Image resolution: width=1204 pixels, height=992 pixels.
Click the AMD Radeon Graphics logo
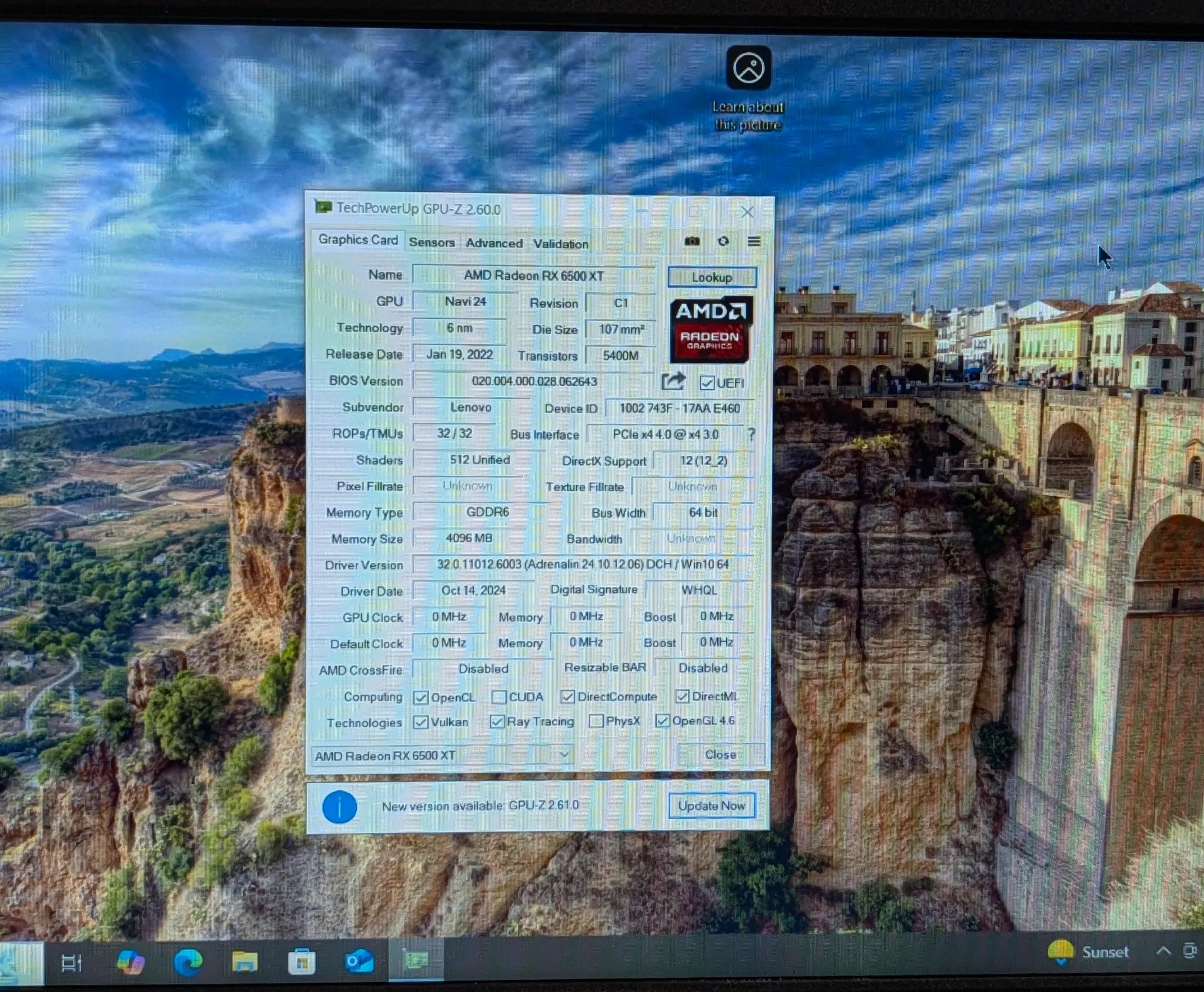[711, 329]
